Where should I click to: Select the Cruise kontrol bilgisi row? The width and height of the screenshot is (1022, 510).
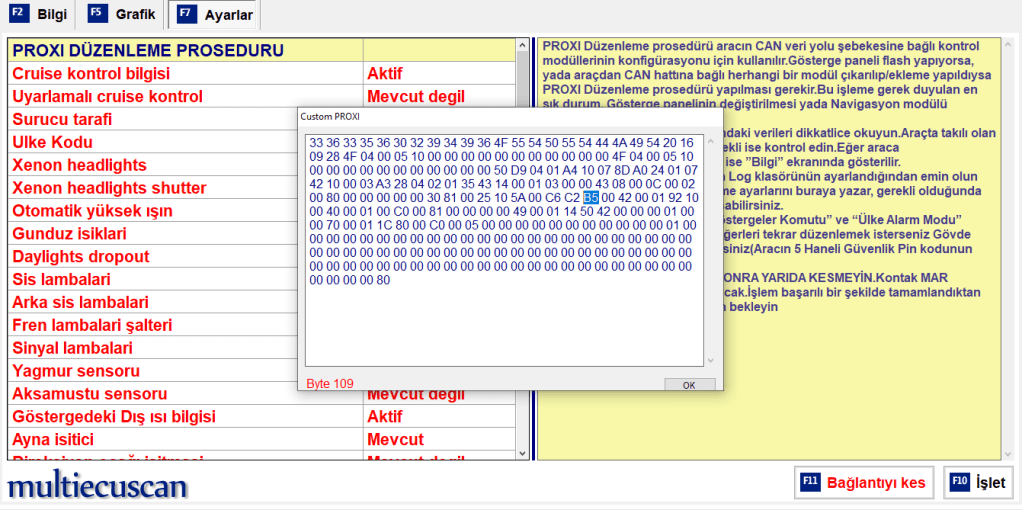(185, 74)
